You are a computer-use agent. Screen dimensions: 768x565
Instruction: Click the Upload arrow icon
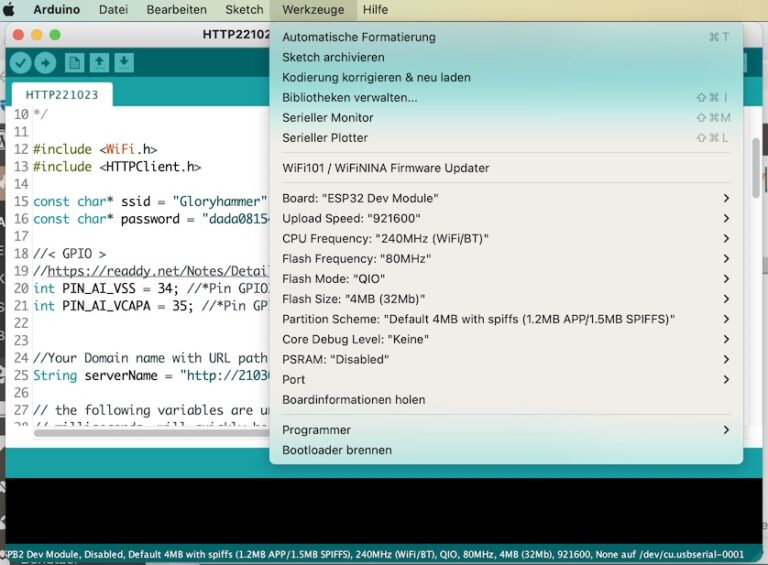point(45,63)
